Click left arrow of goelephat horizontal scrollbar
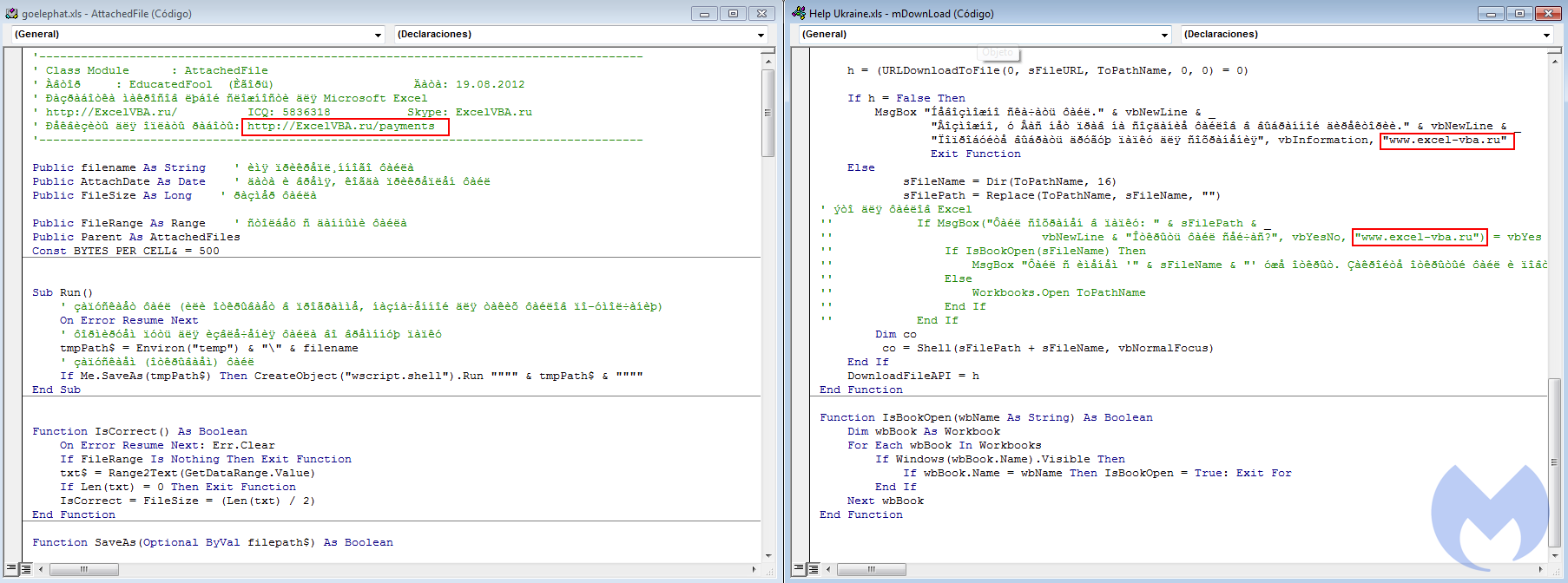 click(x=42, y=569)
